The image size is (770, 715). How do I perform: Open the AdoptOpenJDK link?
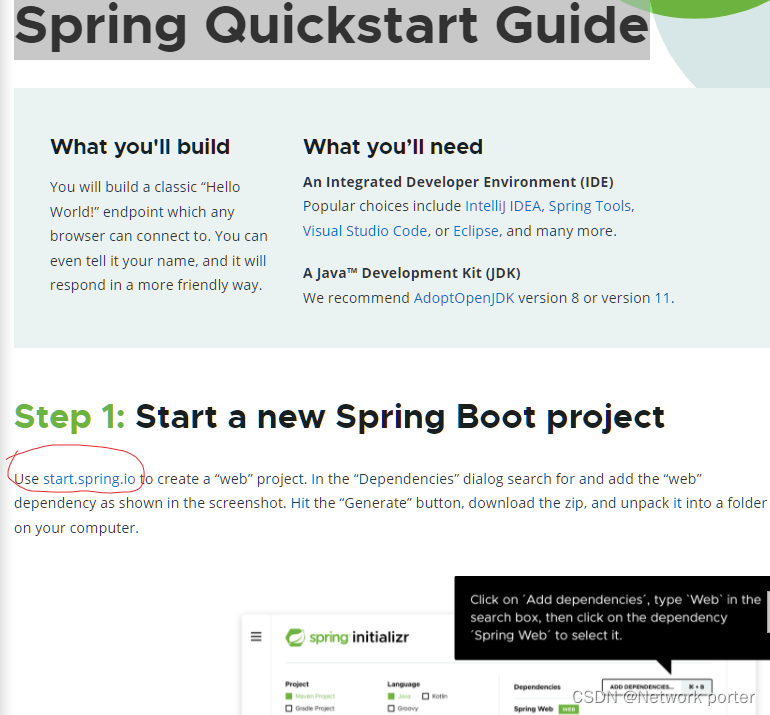(464, 298)
